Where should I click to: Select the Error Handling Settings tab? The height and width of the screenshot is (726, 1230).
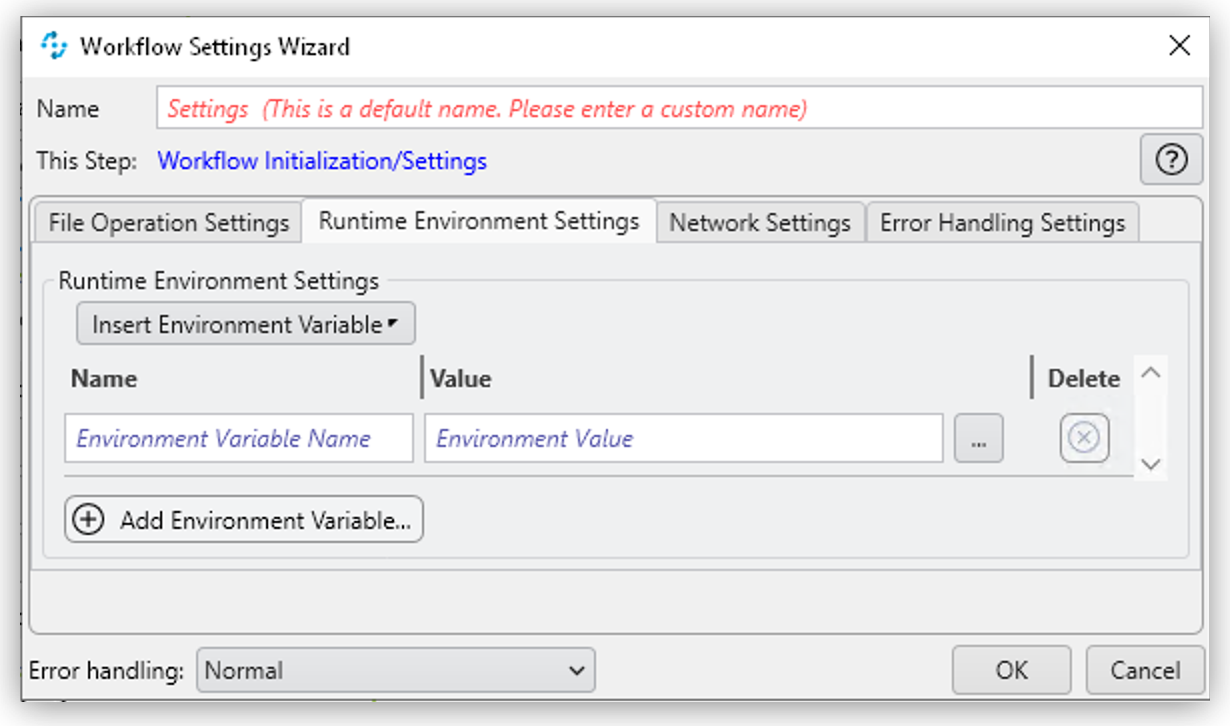pos(1002,222)
